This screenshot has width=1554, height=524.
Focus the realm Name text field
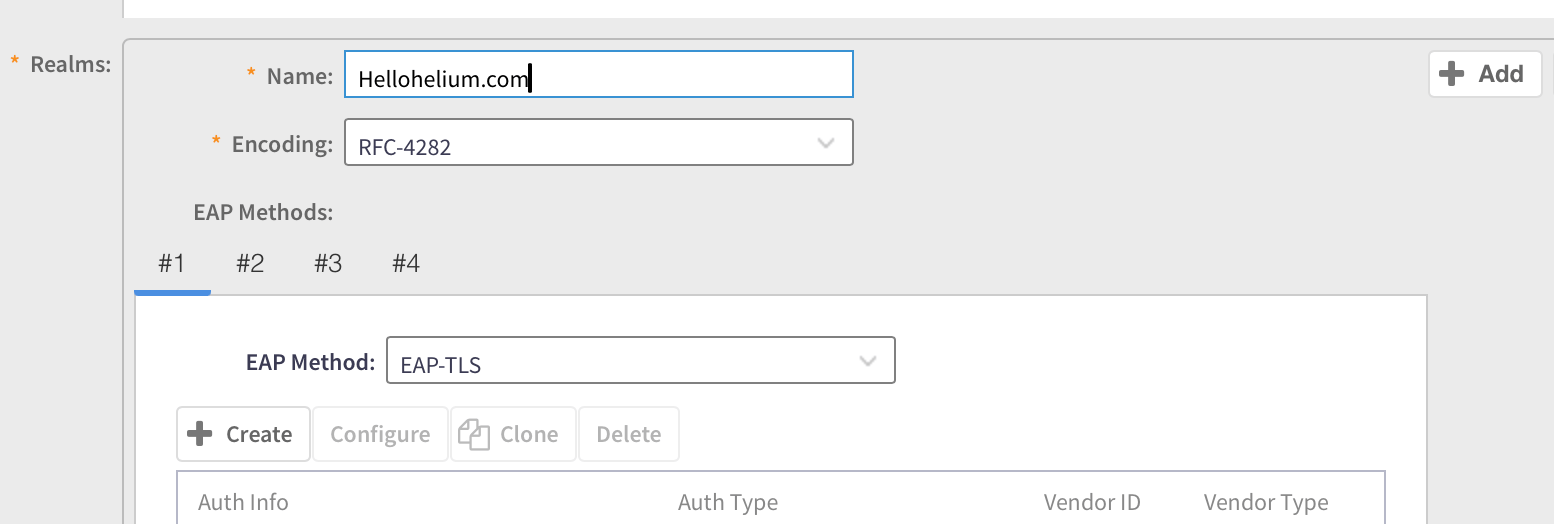pos(598,75)
